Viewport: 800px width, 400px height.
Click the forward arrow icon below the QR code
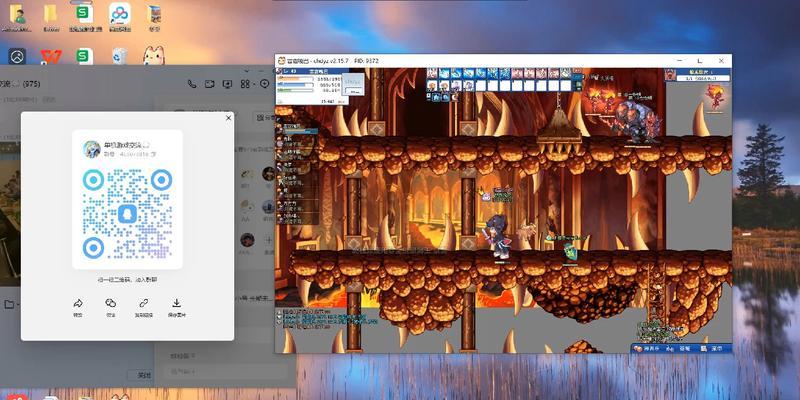(x=78, y=303)
